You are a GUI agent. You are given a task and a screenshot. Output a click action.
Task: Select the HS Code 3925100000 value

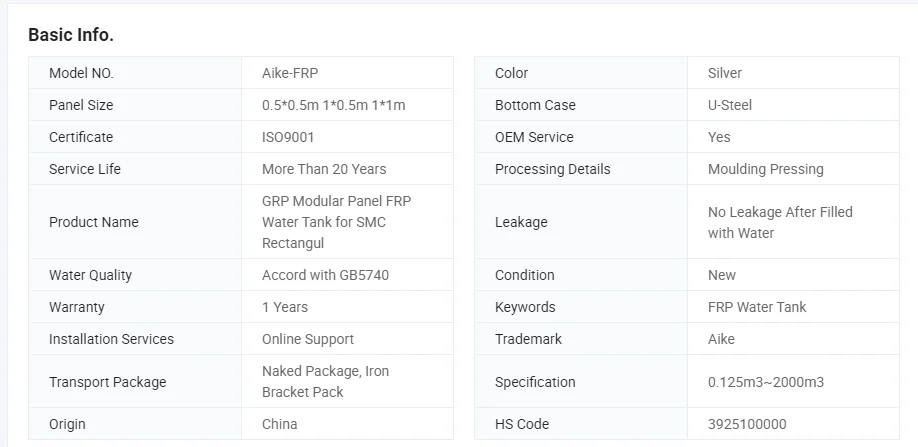click(747, 424)
